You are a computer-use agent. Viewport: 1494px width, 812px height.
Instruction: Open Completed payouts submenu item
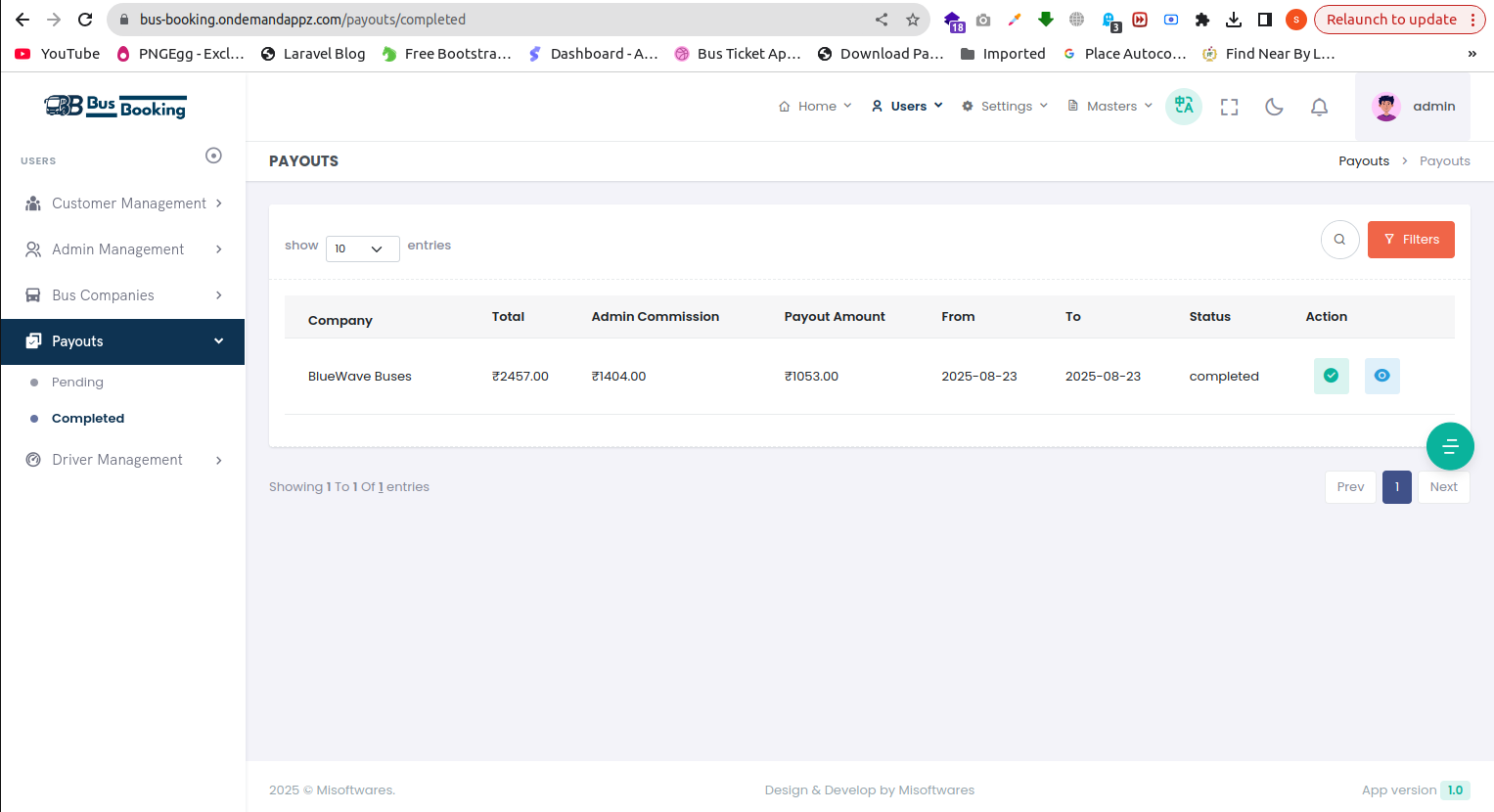(88, 419)
